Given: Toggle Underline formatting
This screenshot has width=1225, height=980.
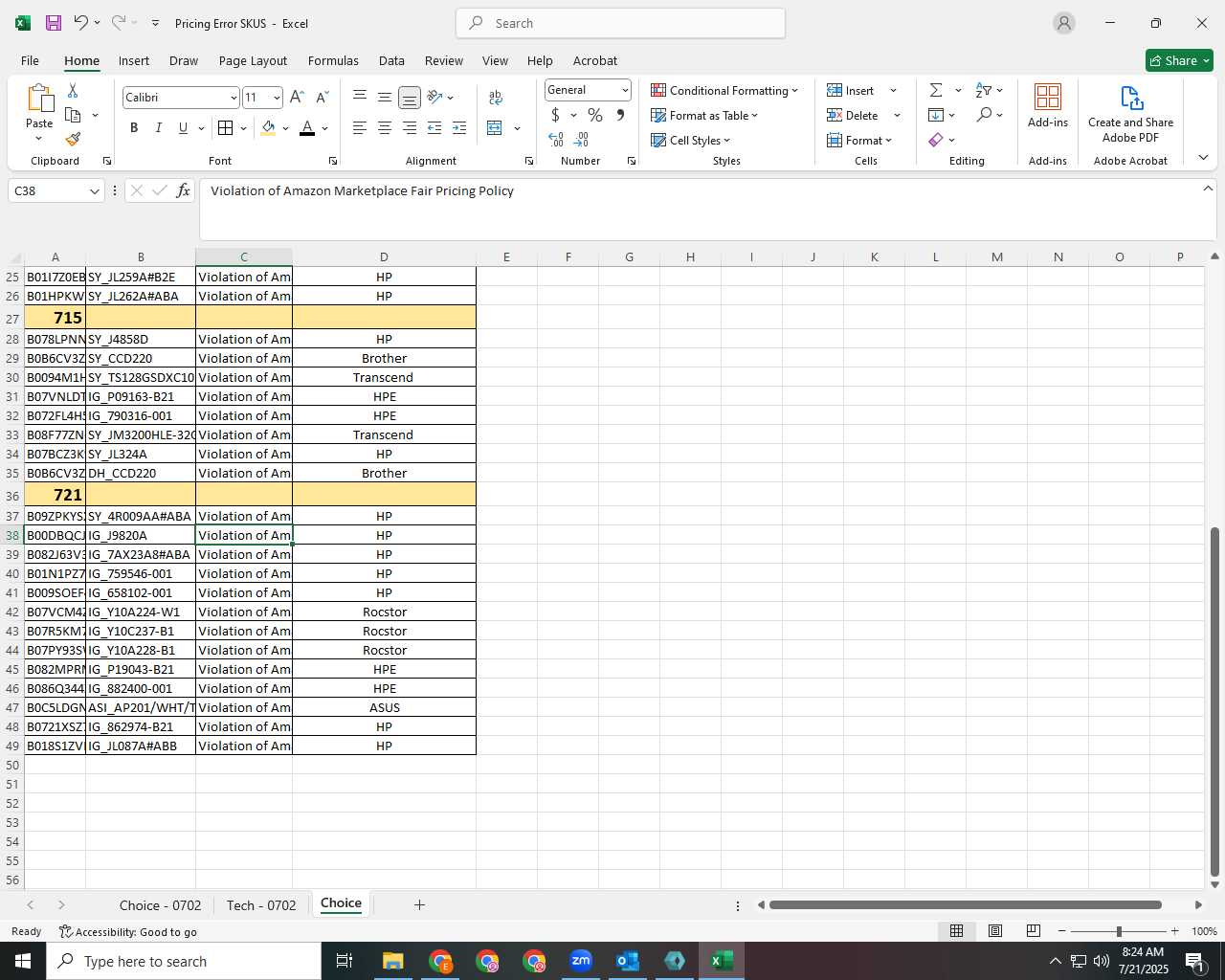Looking at the screenshot, I should 183,127.
